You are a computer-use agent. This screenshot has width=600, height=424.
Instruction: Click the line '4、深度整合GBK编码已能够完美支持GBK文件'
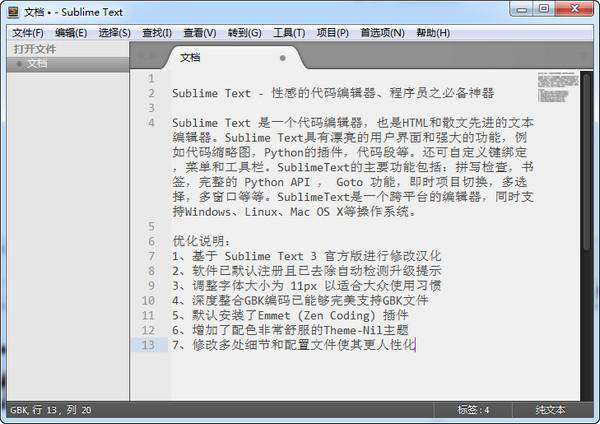tap(300, 300)
